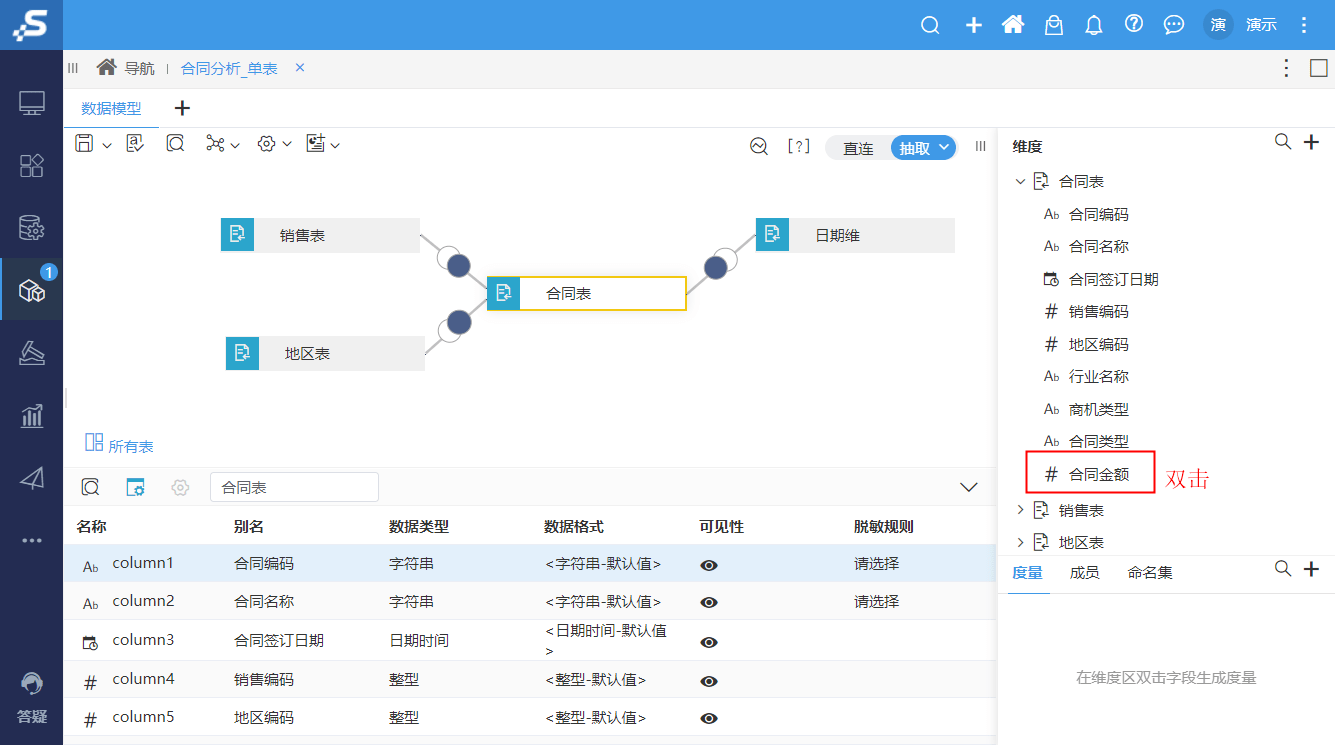
Task: Click the toolbar settings gear icon
Action: tap(267, 143)
